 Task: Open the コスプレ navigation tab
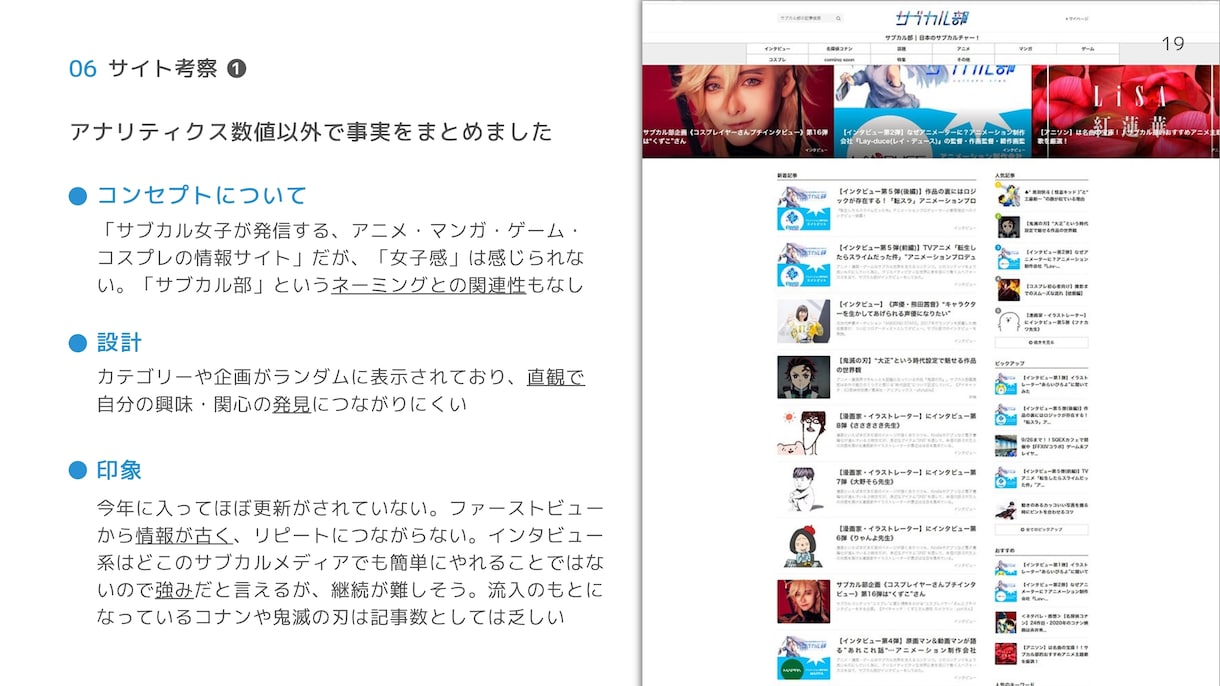coord(777,60)
